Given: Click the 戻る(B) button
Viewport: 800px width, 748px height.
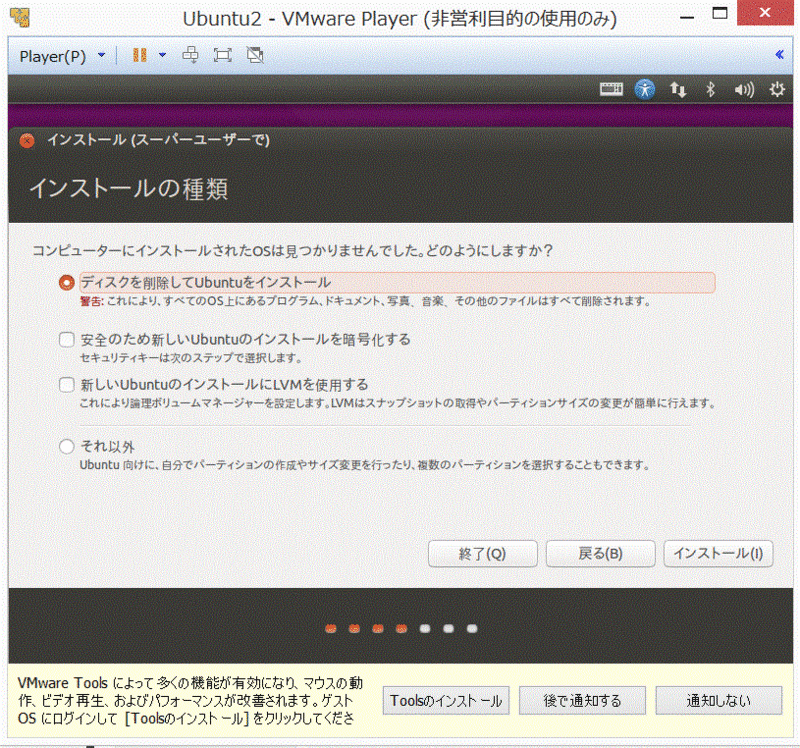Looking at the screenshot, I should pyautogui.click(x=600, y=553).
